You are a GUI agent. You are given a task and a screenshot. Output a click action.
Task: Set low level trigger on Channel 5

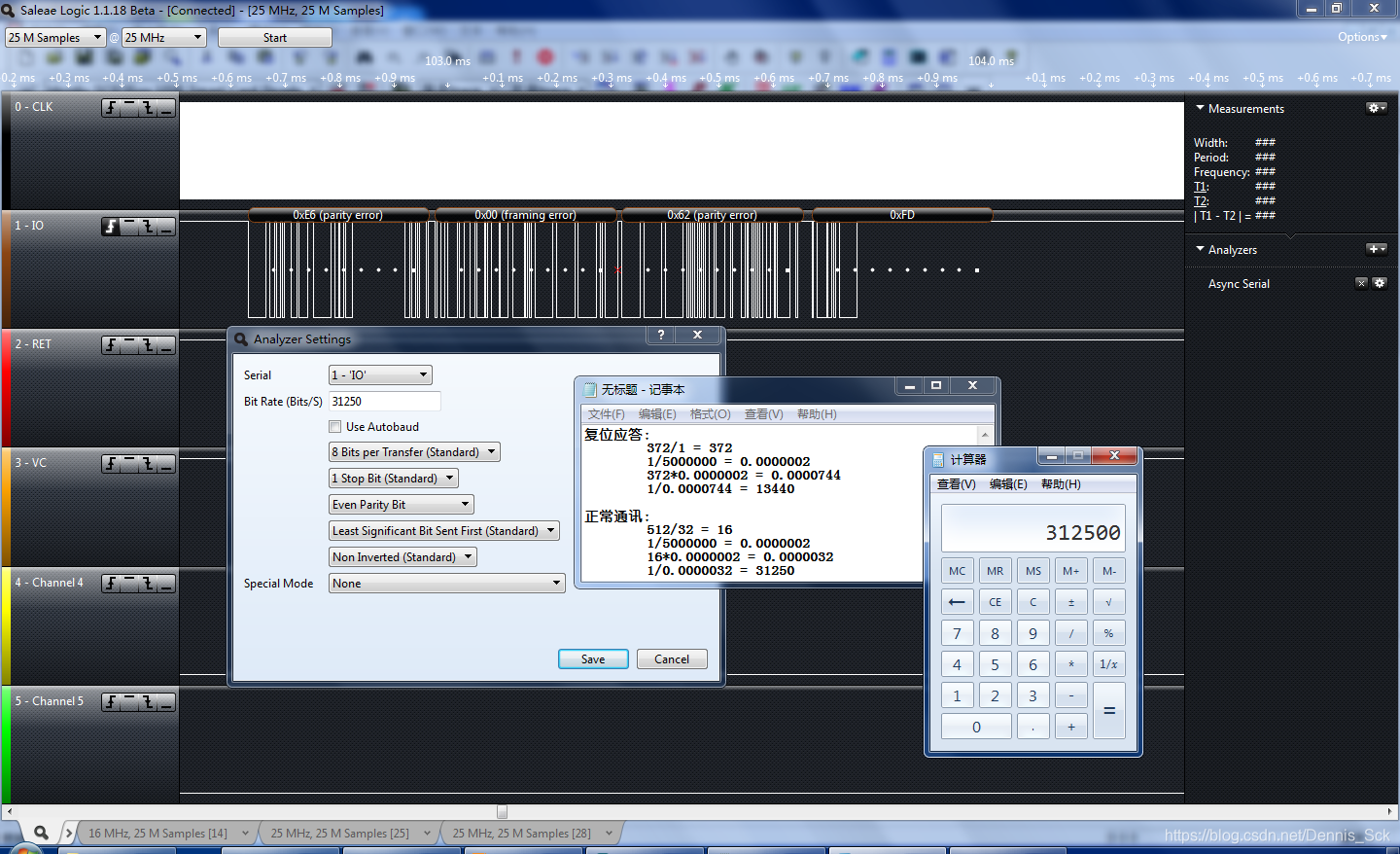(166, 702)
